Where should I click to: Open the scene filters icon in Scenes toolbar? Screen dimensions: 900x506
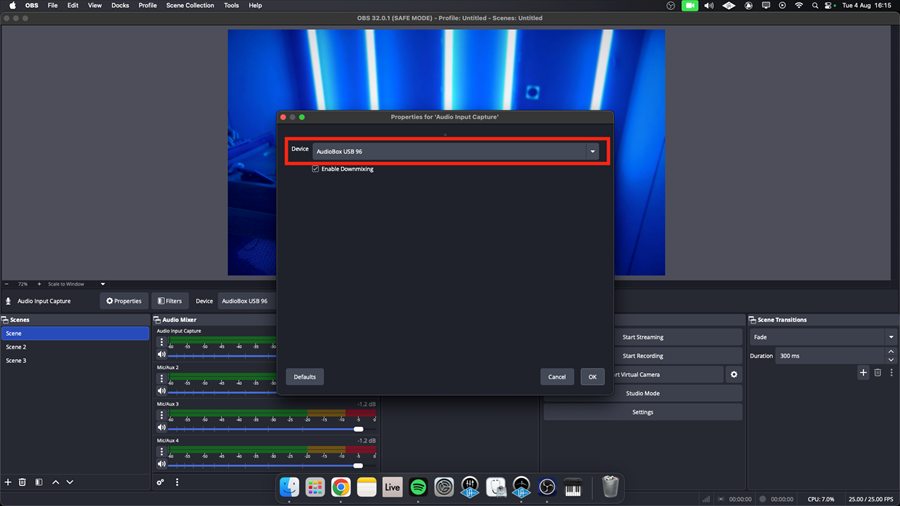[x=38, y=482]
